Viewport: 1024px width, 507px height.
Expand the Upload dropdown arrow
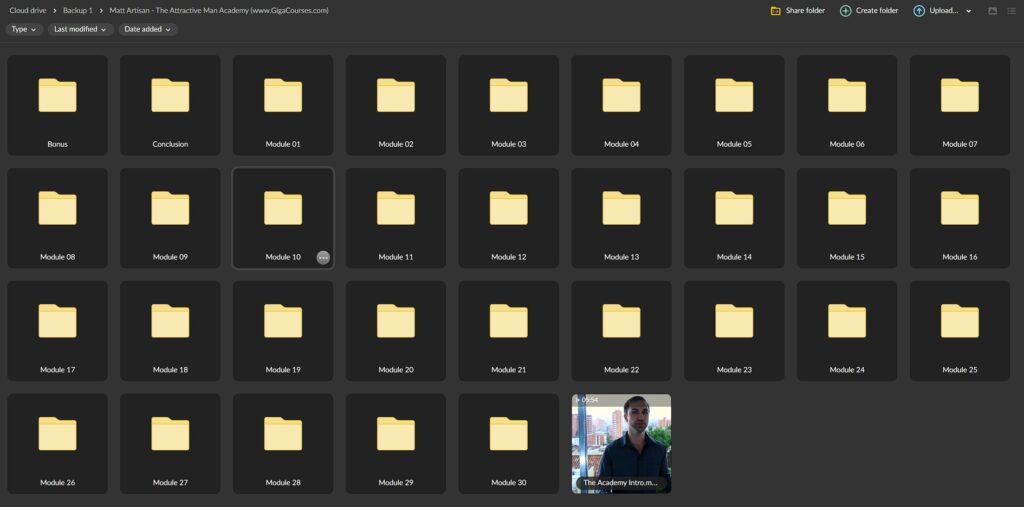point(968,11)
